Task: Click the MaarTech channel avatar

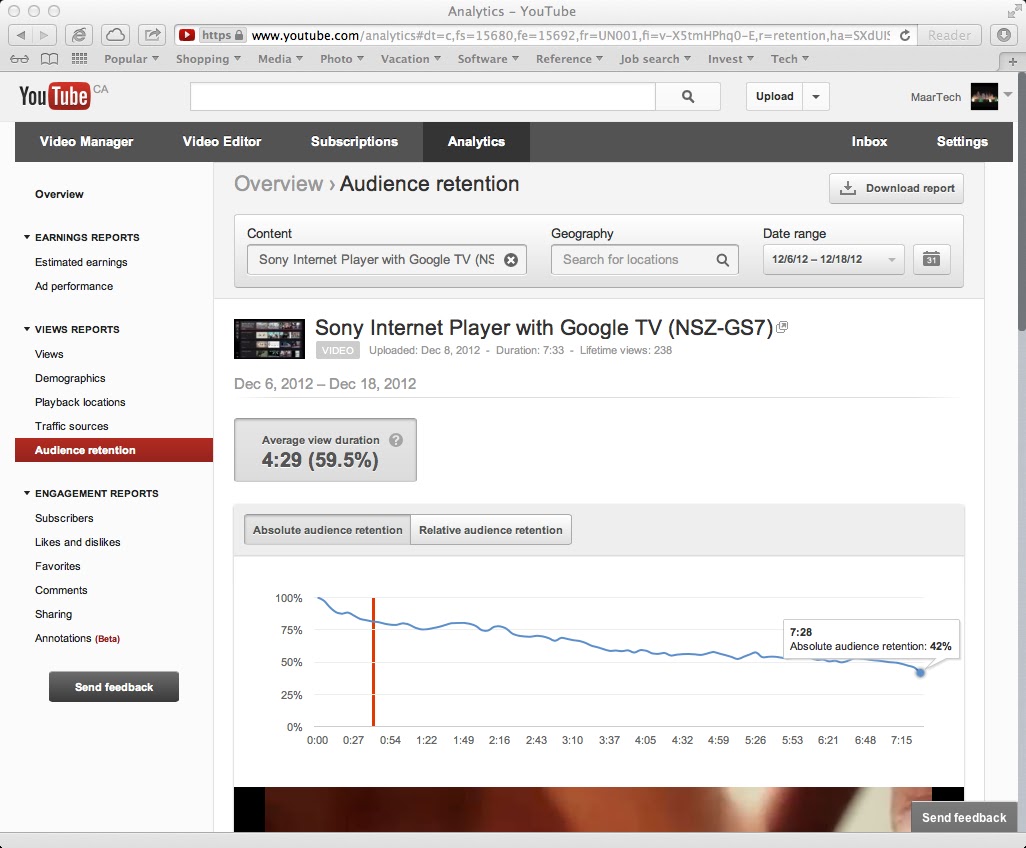Action: click(984, 96)
